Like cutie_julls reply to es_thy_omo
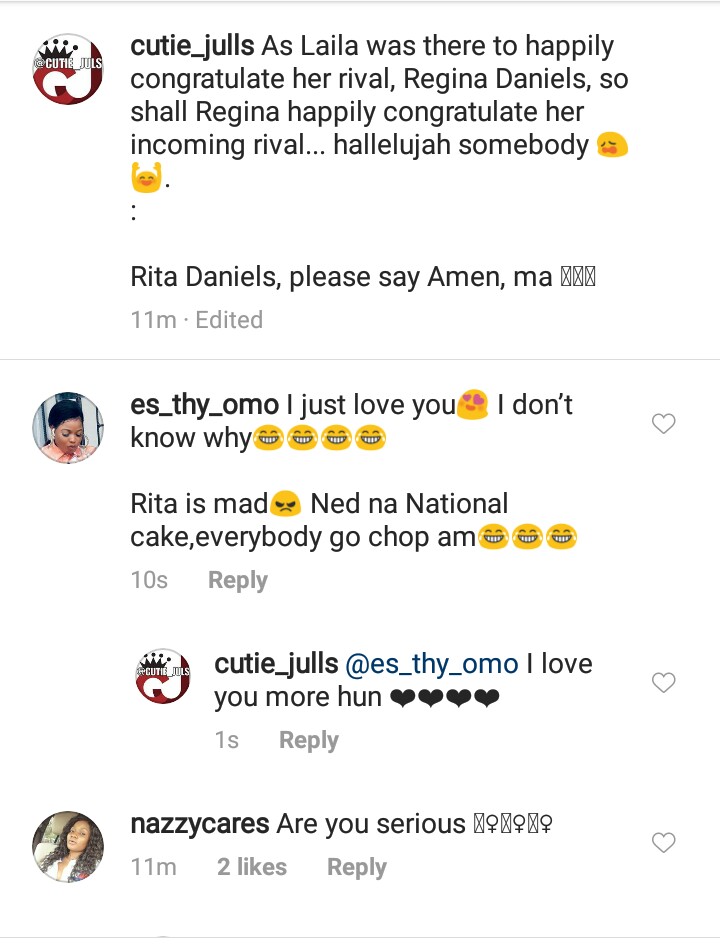This screenshot has width=720, height=949. 664,683
